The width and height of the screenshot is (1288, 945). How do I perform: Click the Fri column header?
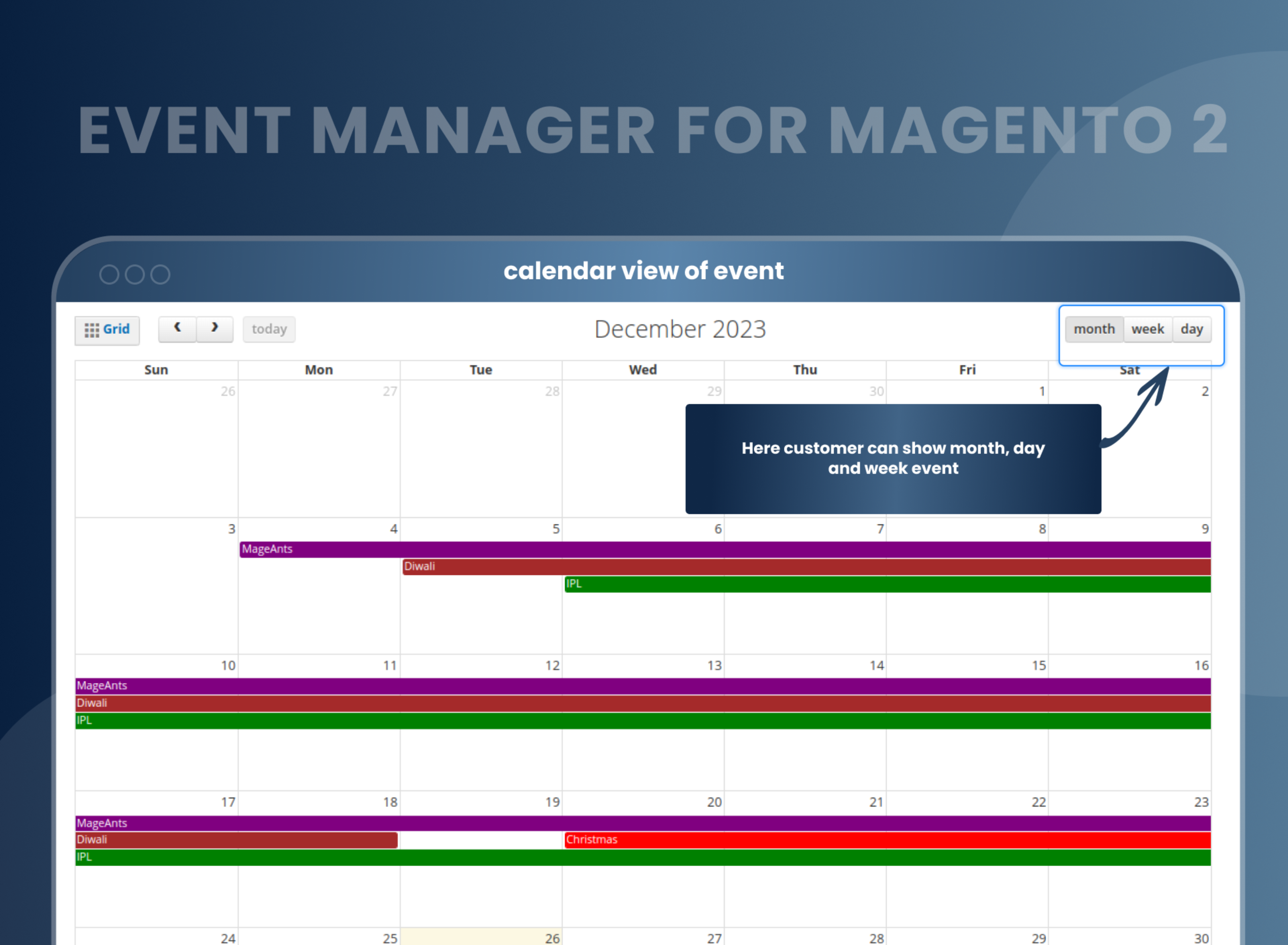coord(967,370)
